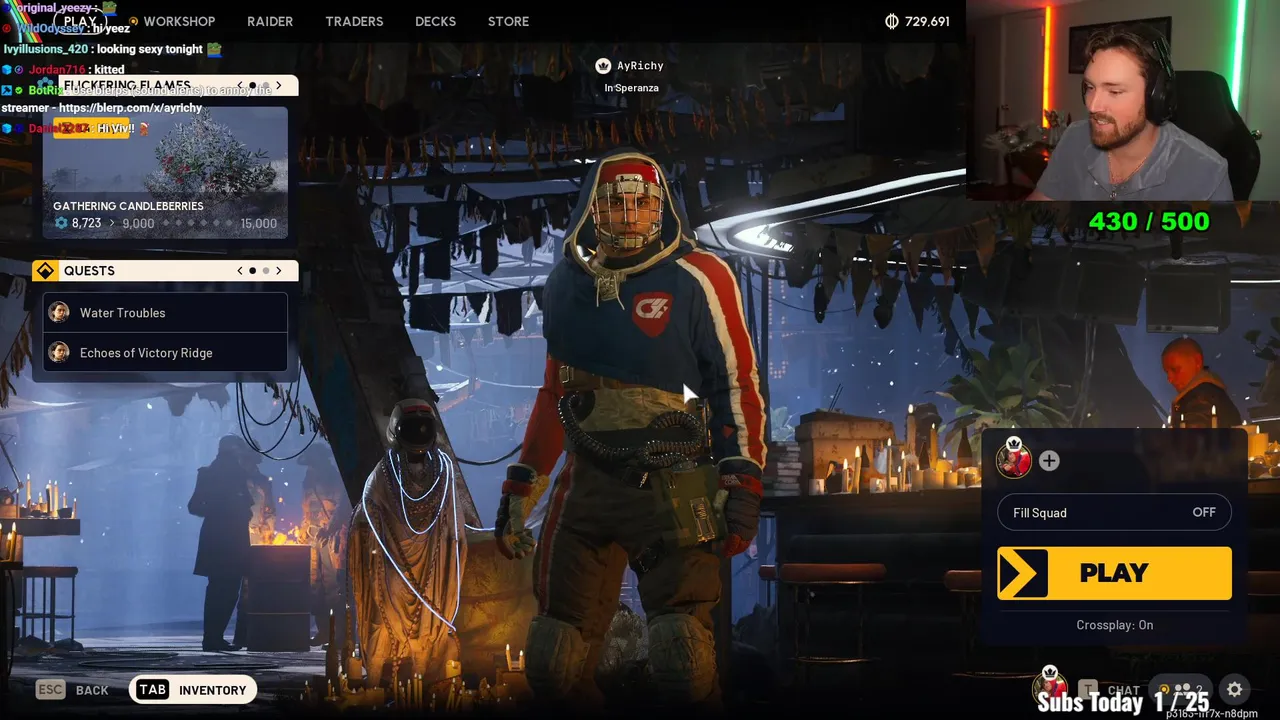Click the crown icon beside AyRichy name
The height and width of the screenshot is (720, 1280).
click(602, 66)
